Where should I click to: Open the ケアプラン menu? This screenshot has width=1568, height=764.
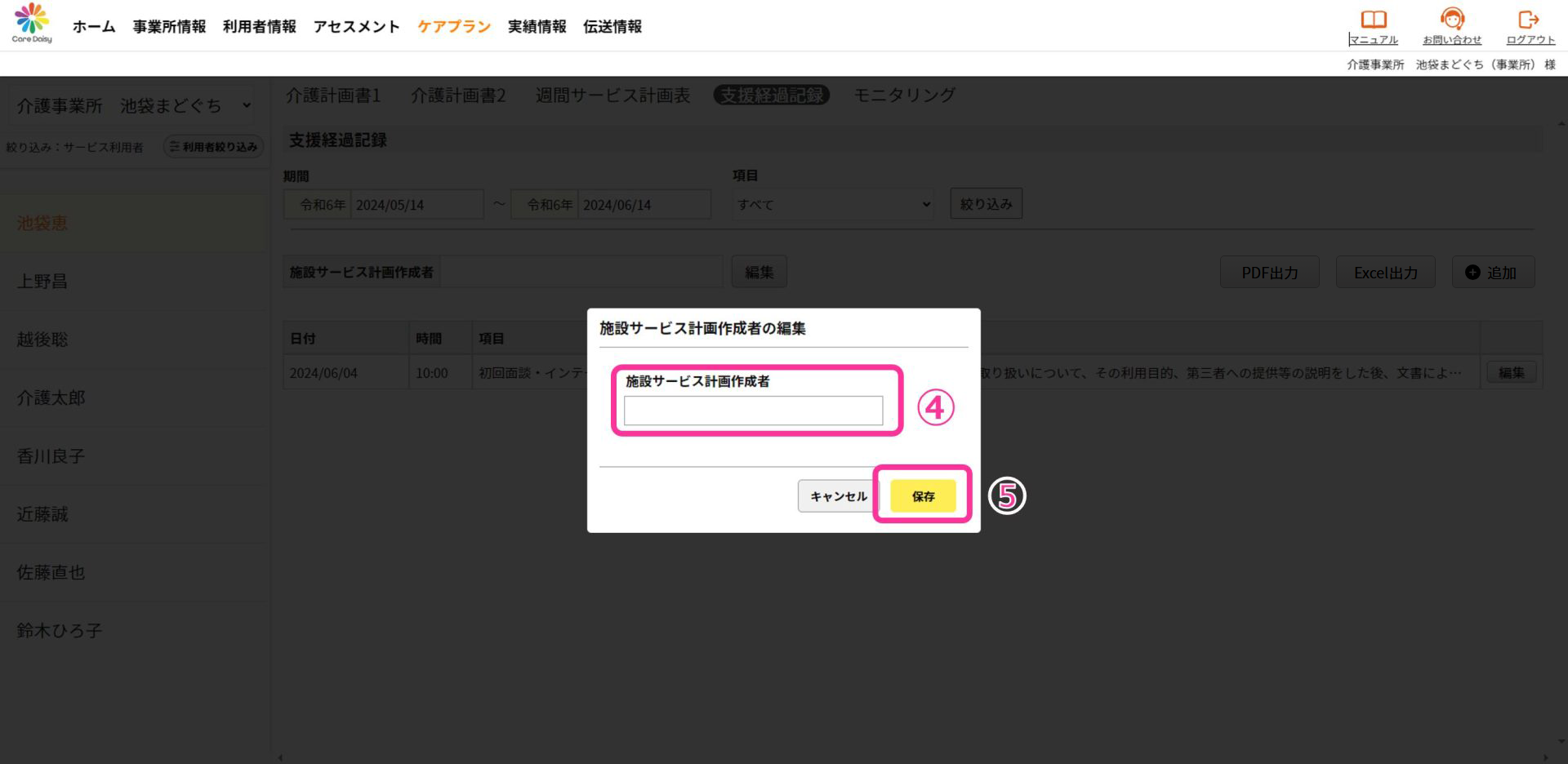[x=454, y=27]
